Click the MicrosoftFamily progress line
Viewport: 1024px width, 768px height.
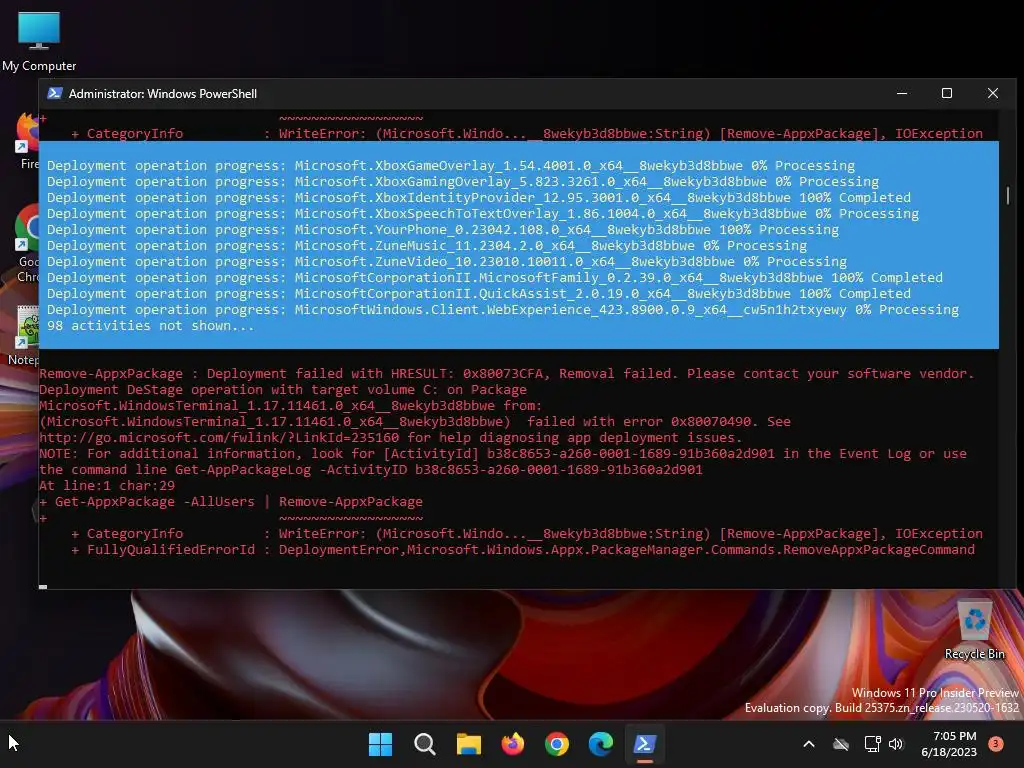click(x=494, y=278)
